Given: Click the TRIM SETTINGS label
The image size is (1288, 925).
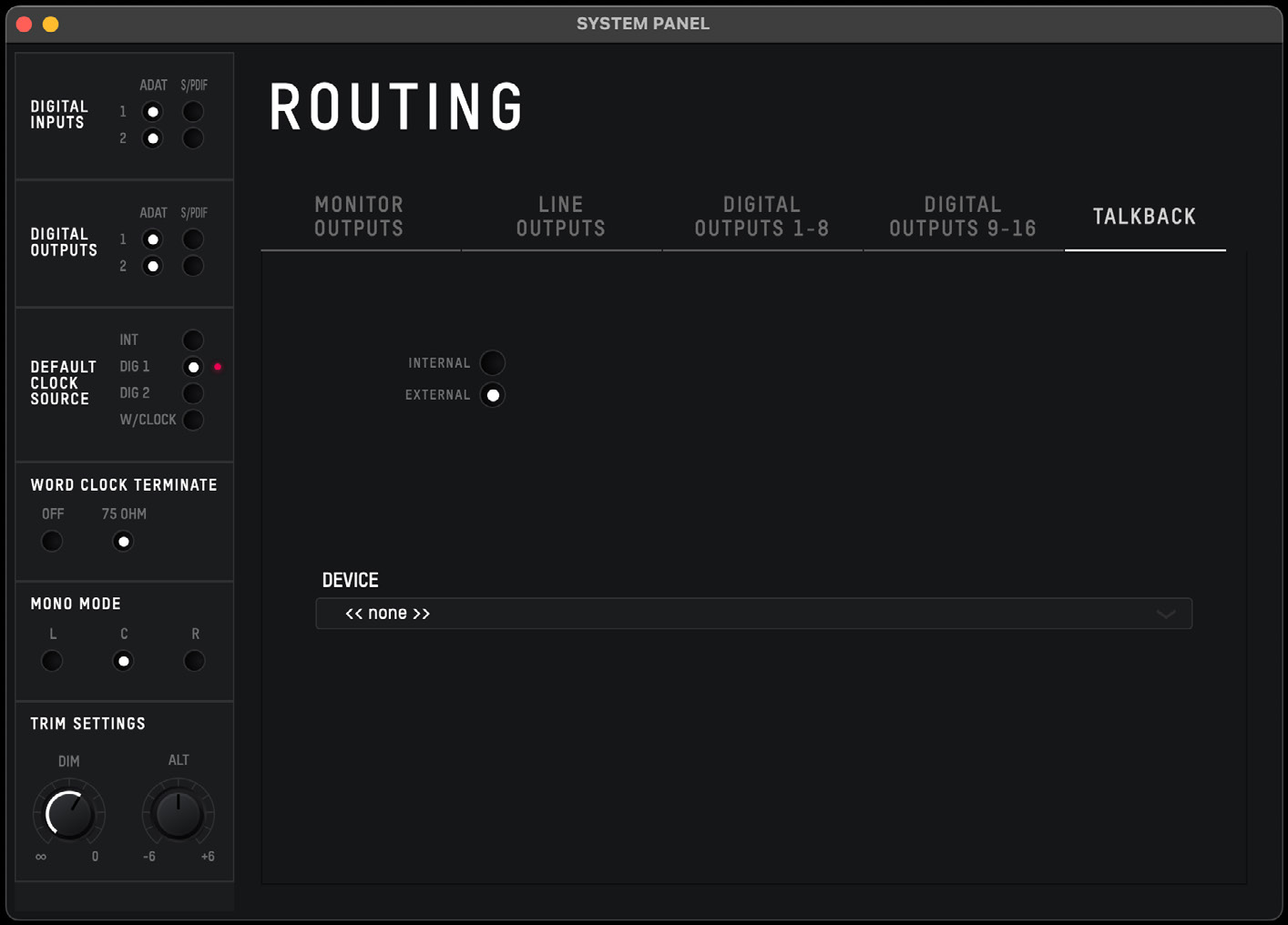Looking at the screenshot, I should [87, 724].
